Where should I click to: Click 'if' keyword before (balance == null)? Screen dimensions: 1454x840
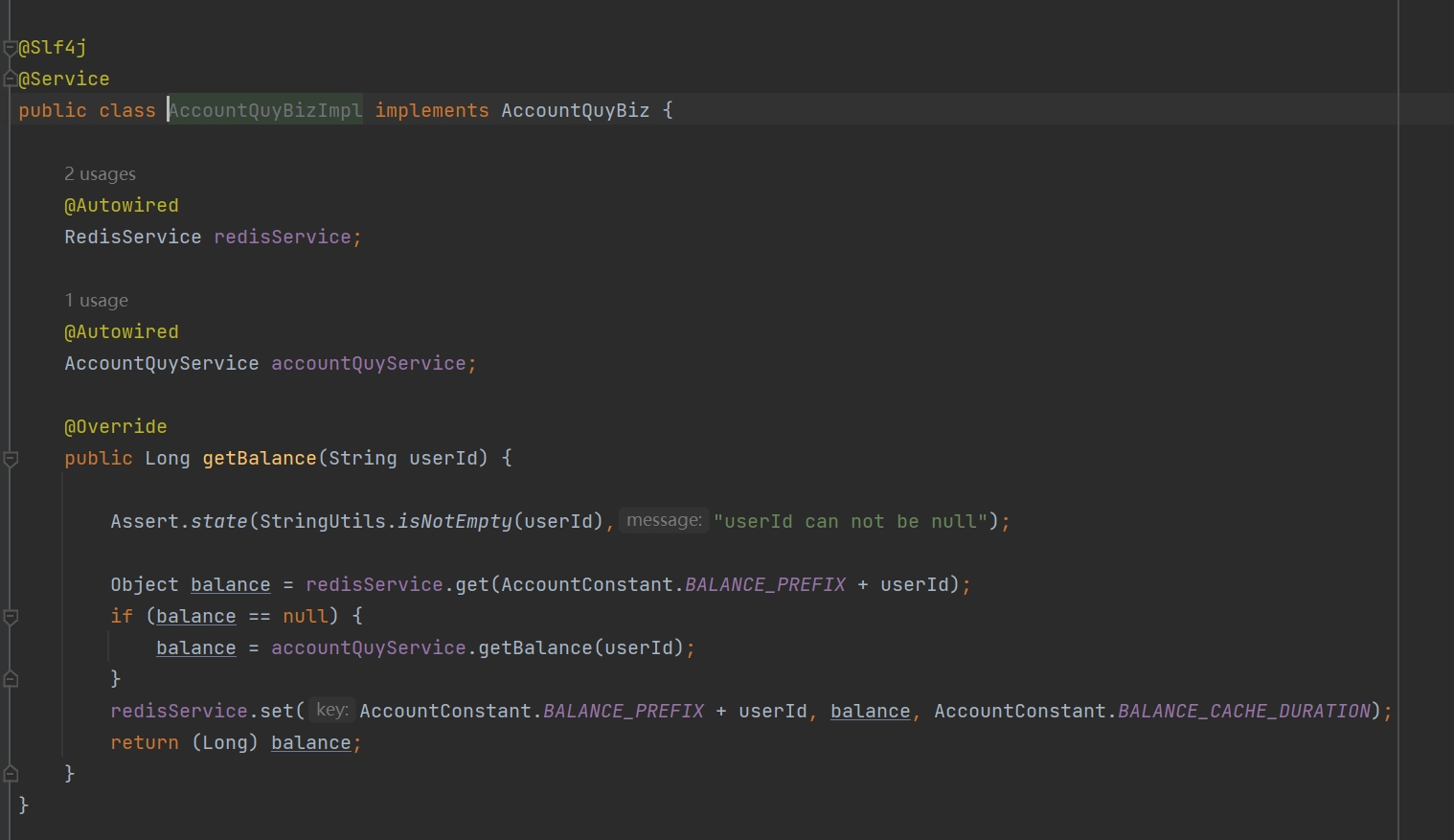pos(122,617)
